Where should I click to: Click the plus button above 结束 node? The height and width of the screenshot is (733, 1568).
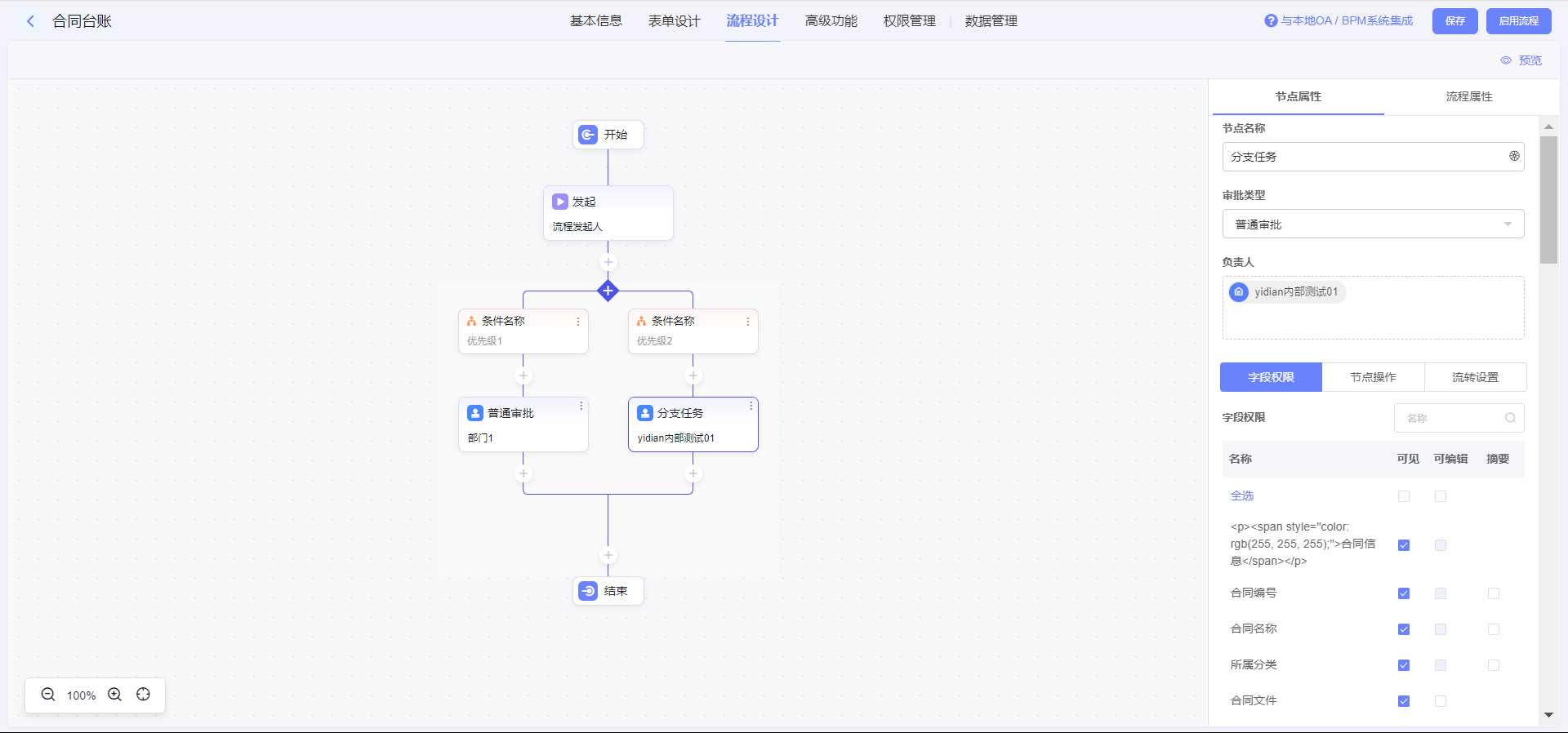pyautogui.click(x=608, y=555)
